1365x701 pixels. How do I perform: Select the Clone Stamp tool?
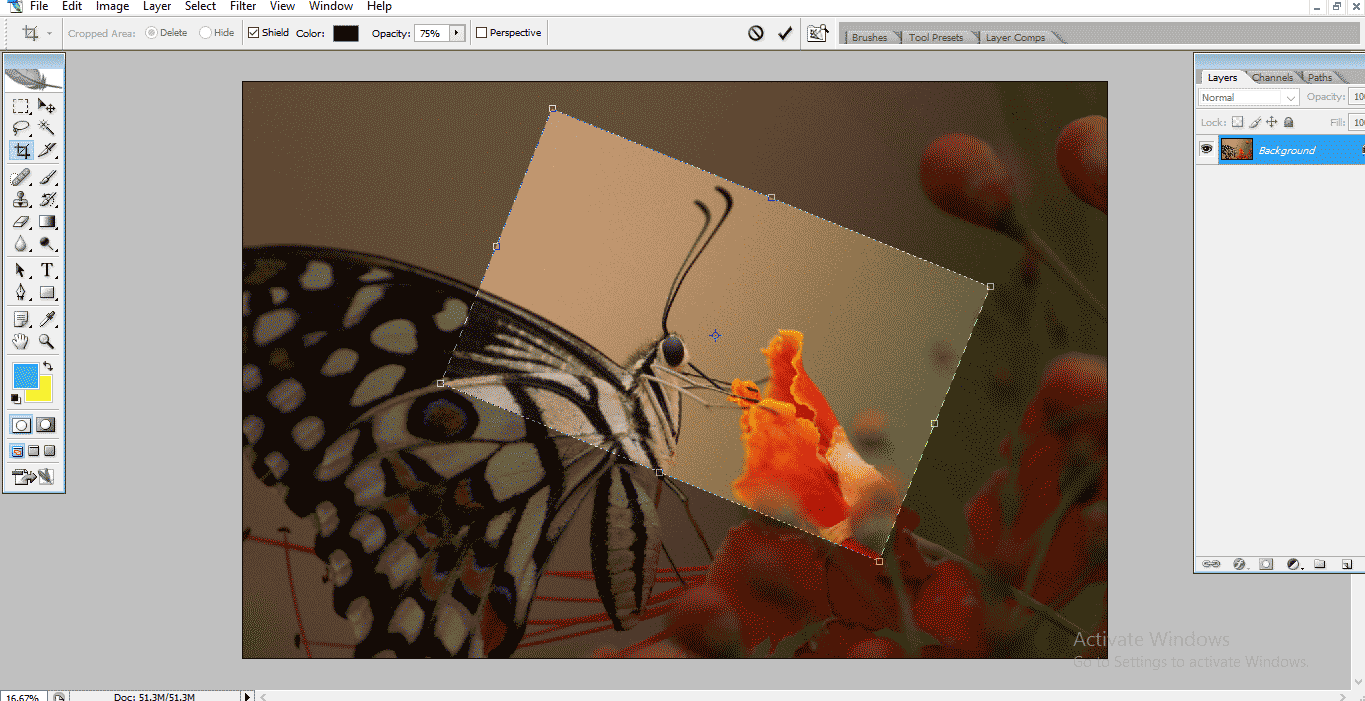[20, 200]
